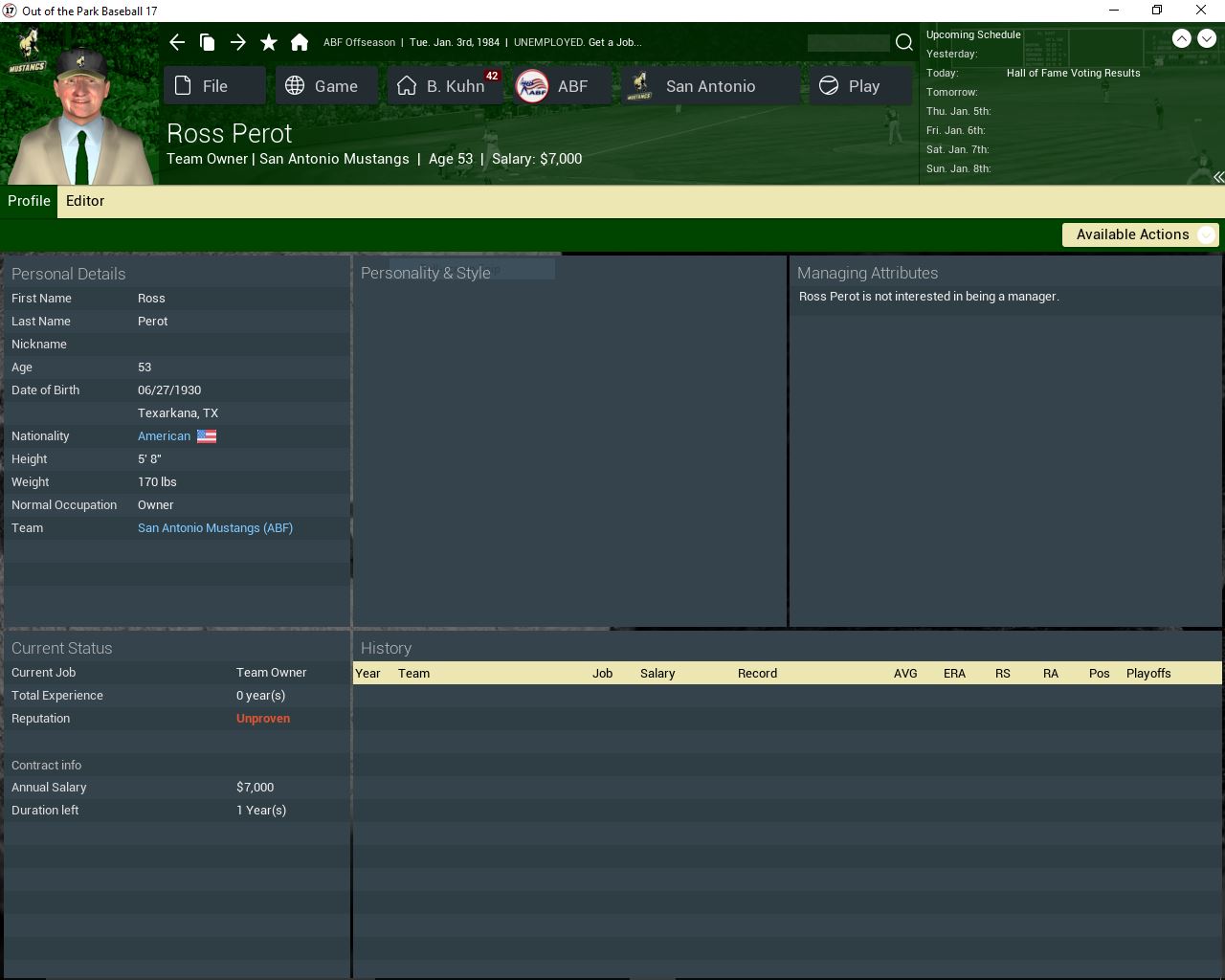
Task: Sort history by RA column
Action: (x=1050, y=674)
